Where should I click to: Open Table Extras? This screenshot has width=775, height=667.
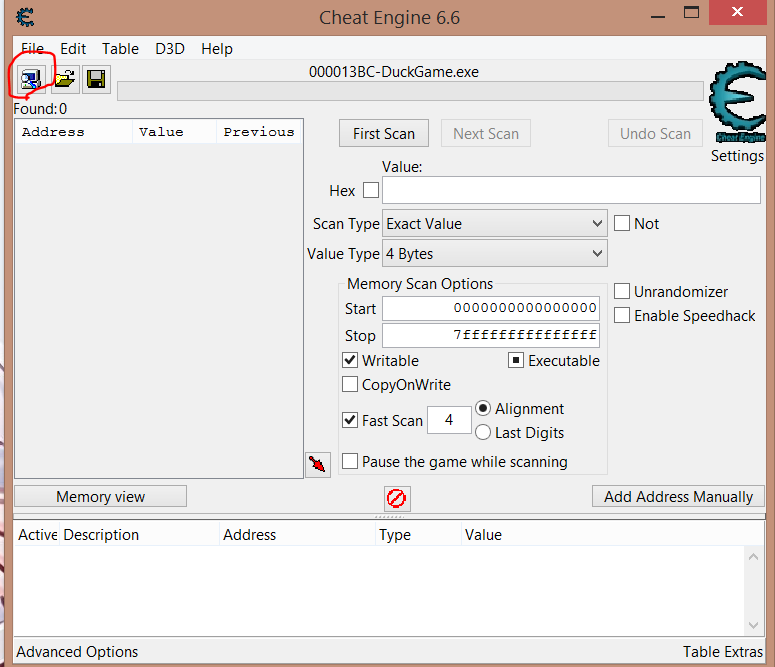coord(723,652)
